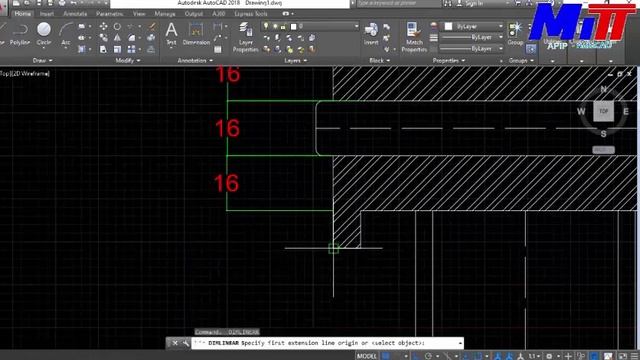Toggle the MODEL space button

point(367,356)
